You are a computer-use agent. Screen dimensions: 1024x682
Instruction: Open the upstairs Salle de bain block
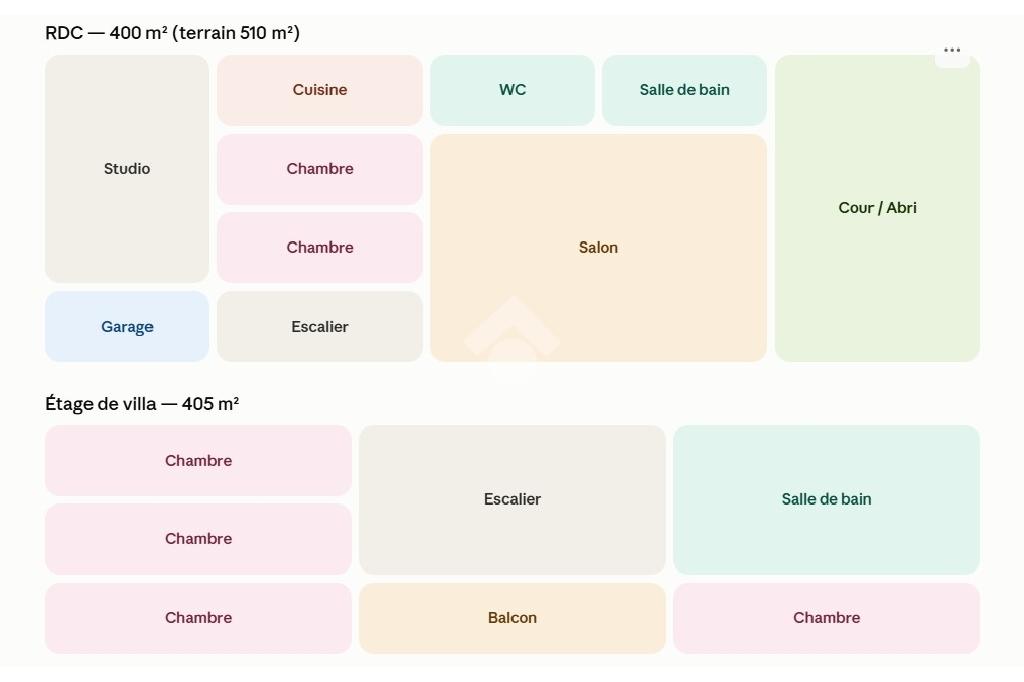[x=826, y=500]
